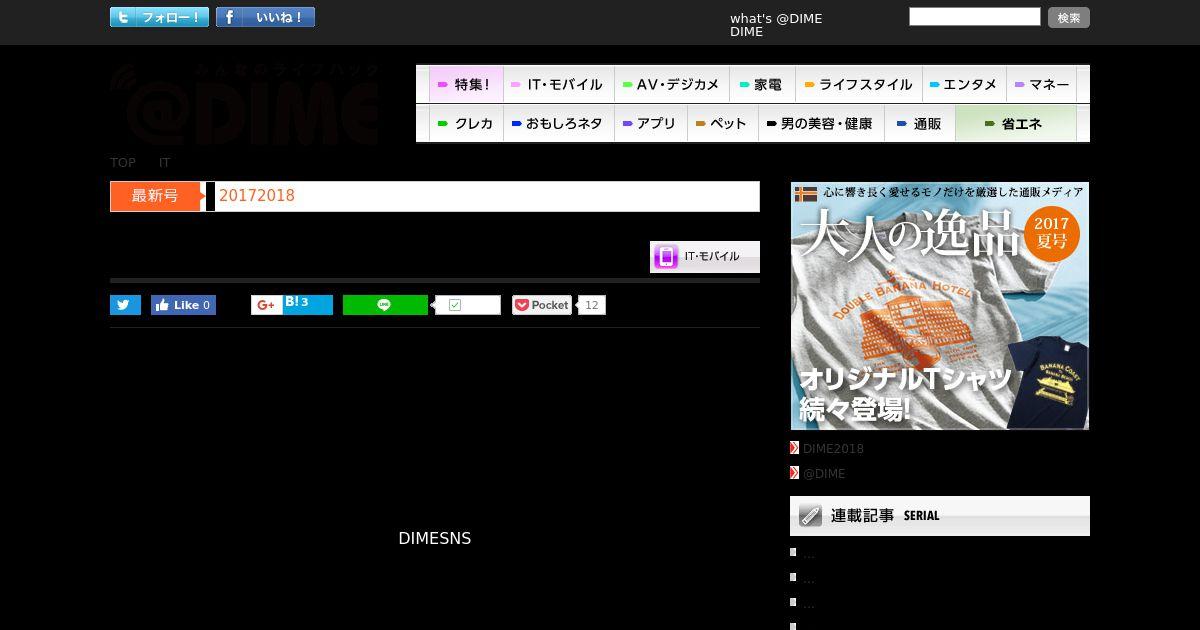This screenshot has width=1200, height=630.
Task: Open the エンタメ menu tab
Action: tap(964, 84)
